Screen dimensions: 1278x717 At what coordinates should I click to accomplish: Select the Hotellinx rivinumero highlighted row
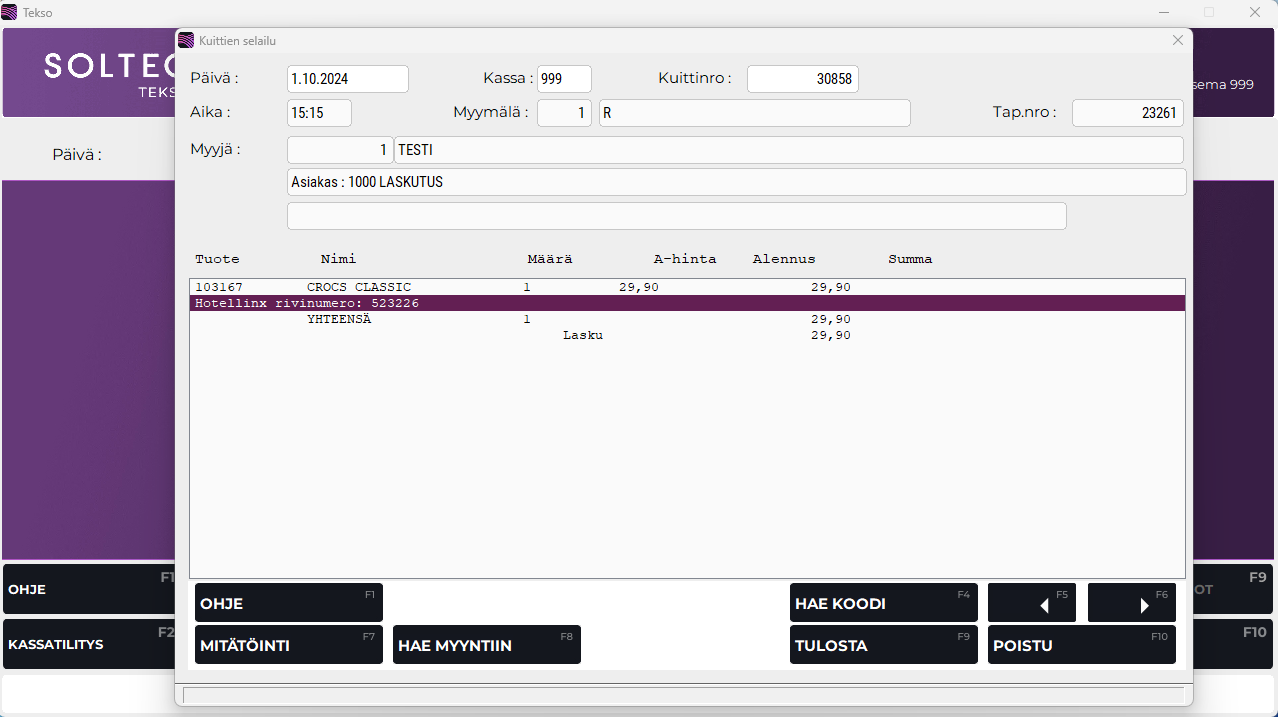coord(686,303)
